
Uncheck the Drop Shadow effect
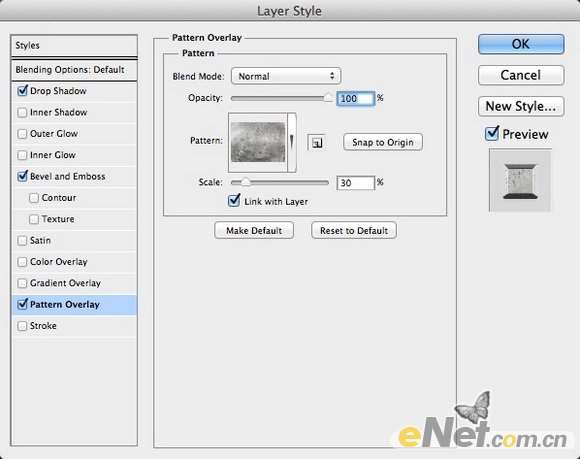point(22,91)
